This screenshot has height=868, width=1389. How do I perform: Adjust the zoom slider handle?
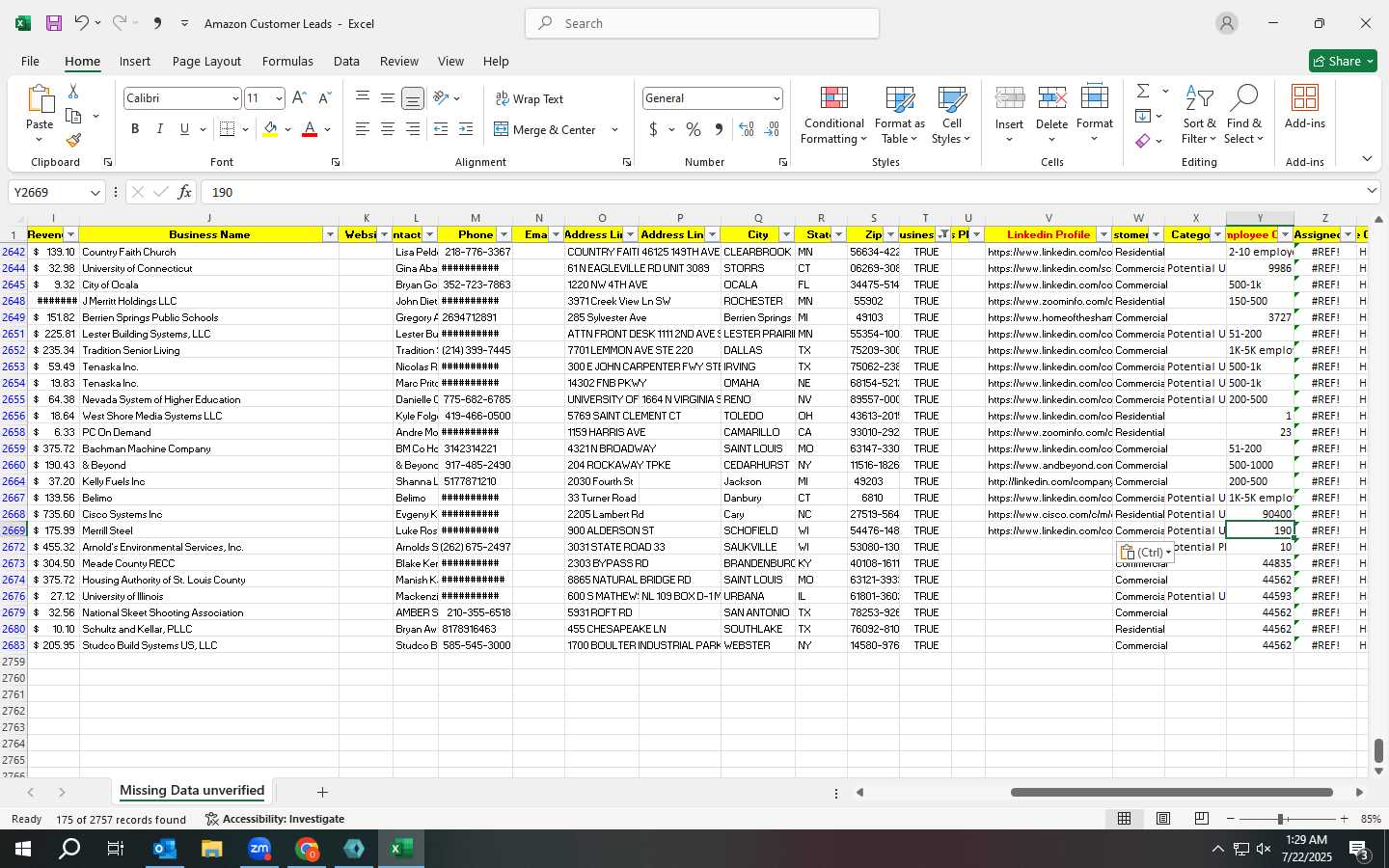point(1281,819)
